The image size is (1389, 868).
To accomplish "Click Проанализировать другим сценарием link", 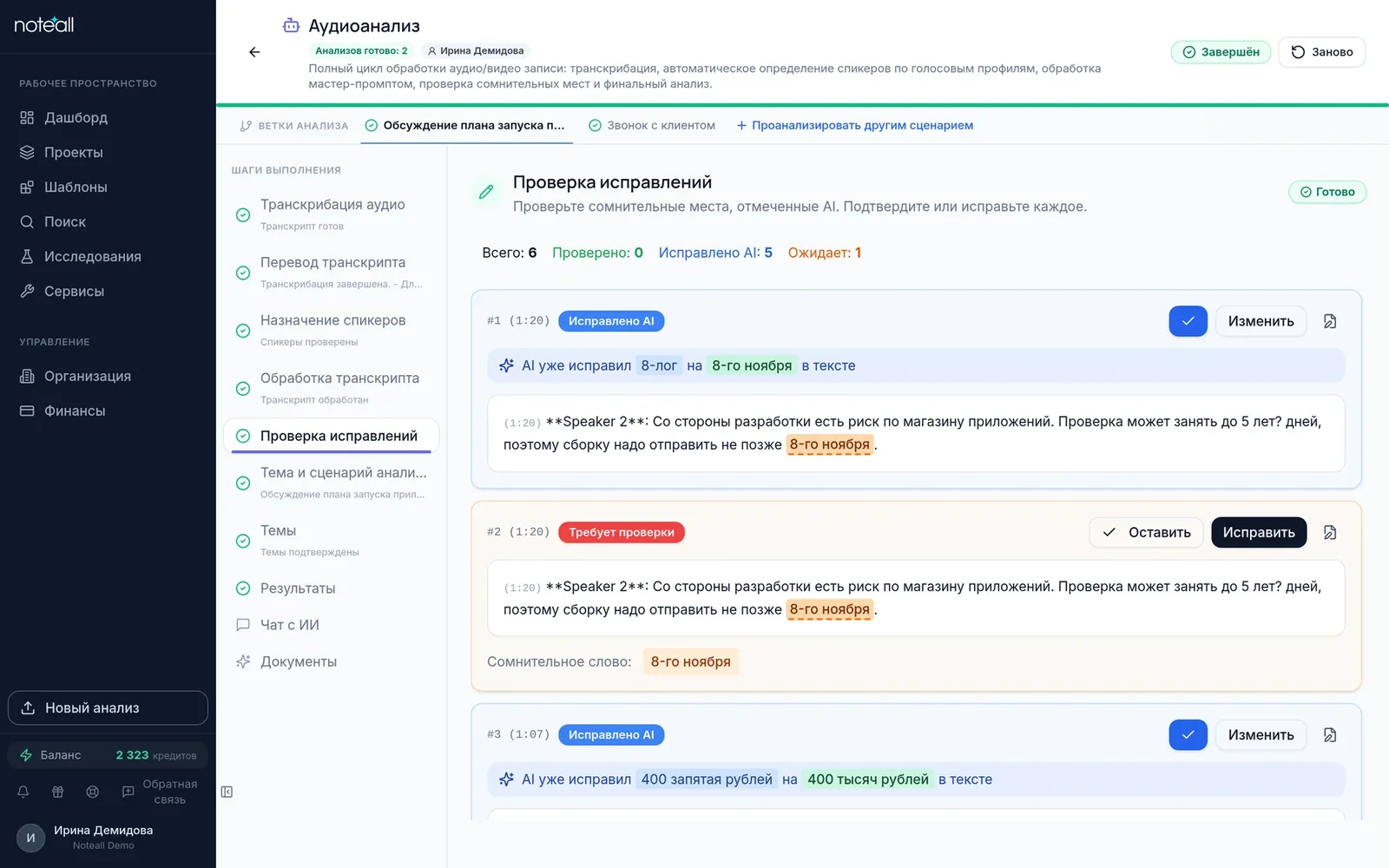I will [855, 125].
